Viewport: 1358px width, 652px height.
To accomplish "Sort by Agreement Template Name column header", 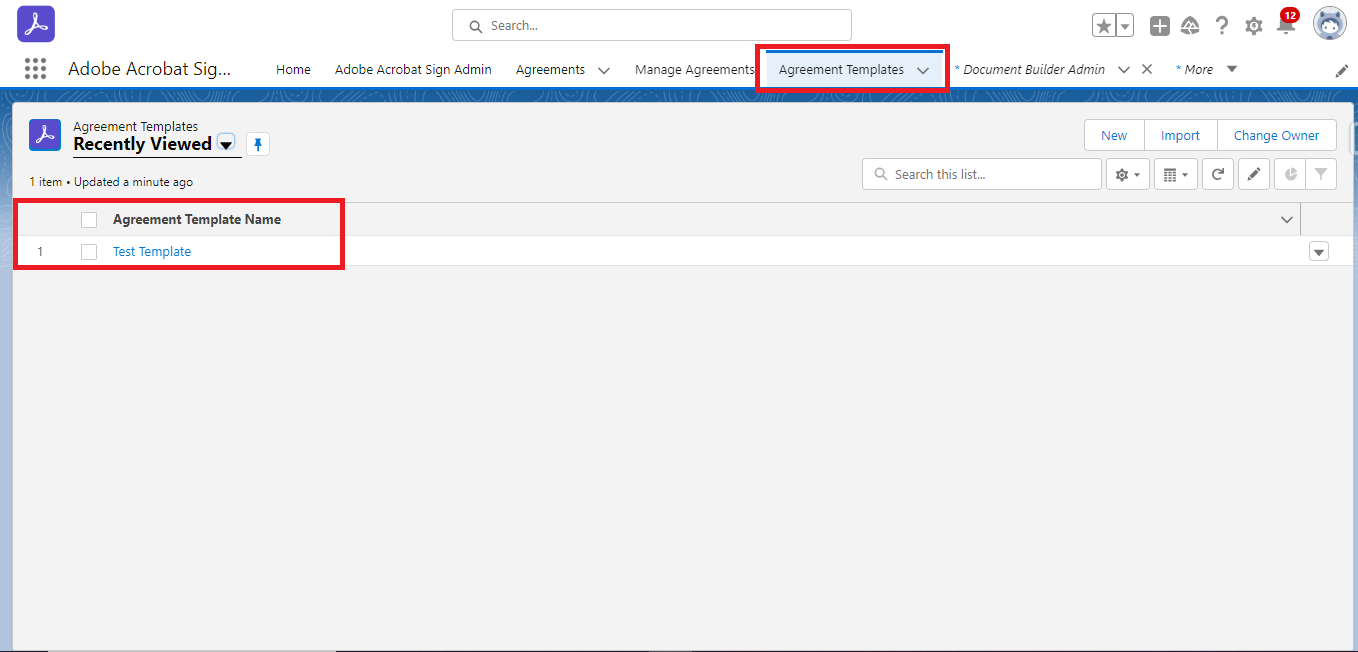I will click(197, 219).
